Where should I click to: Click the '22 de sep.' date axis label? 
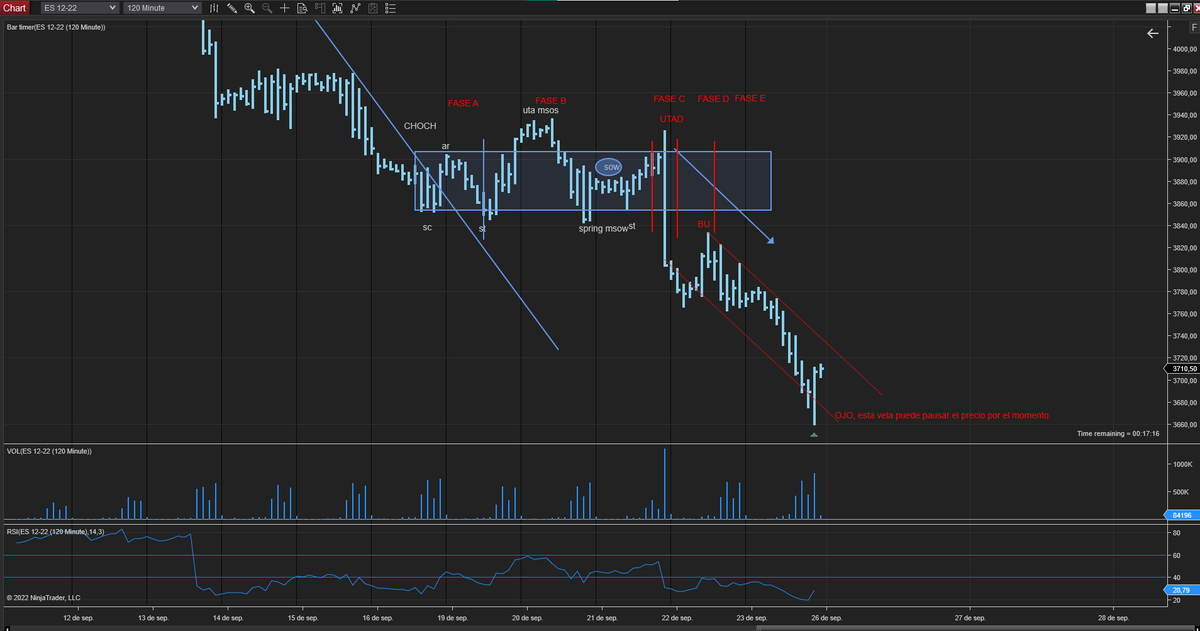[x=676, y=618]
